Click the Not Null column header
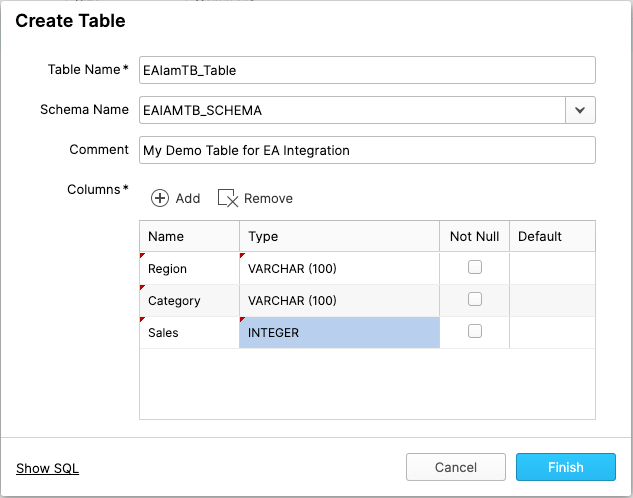 point(474,236)
